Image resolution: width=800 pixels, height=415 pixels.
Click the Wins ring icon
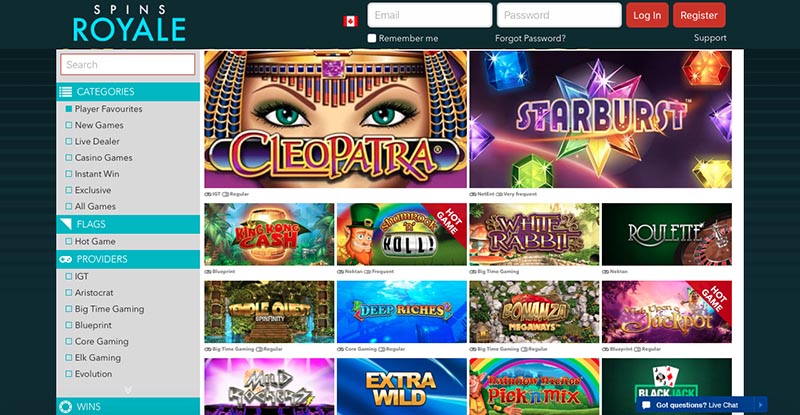pyautogui.click(x=65, y=407)
